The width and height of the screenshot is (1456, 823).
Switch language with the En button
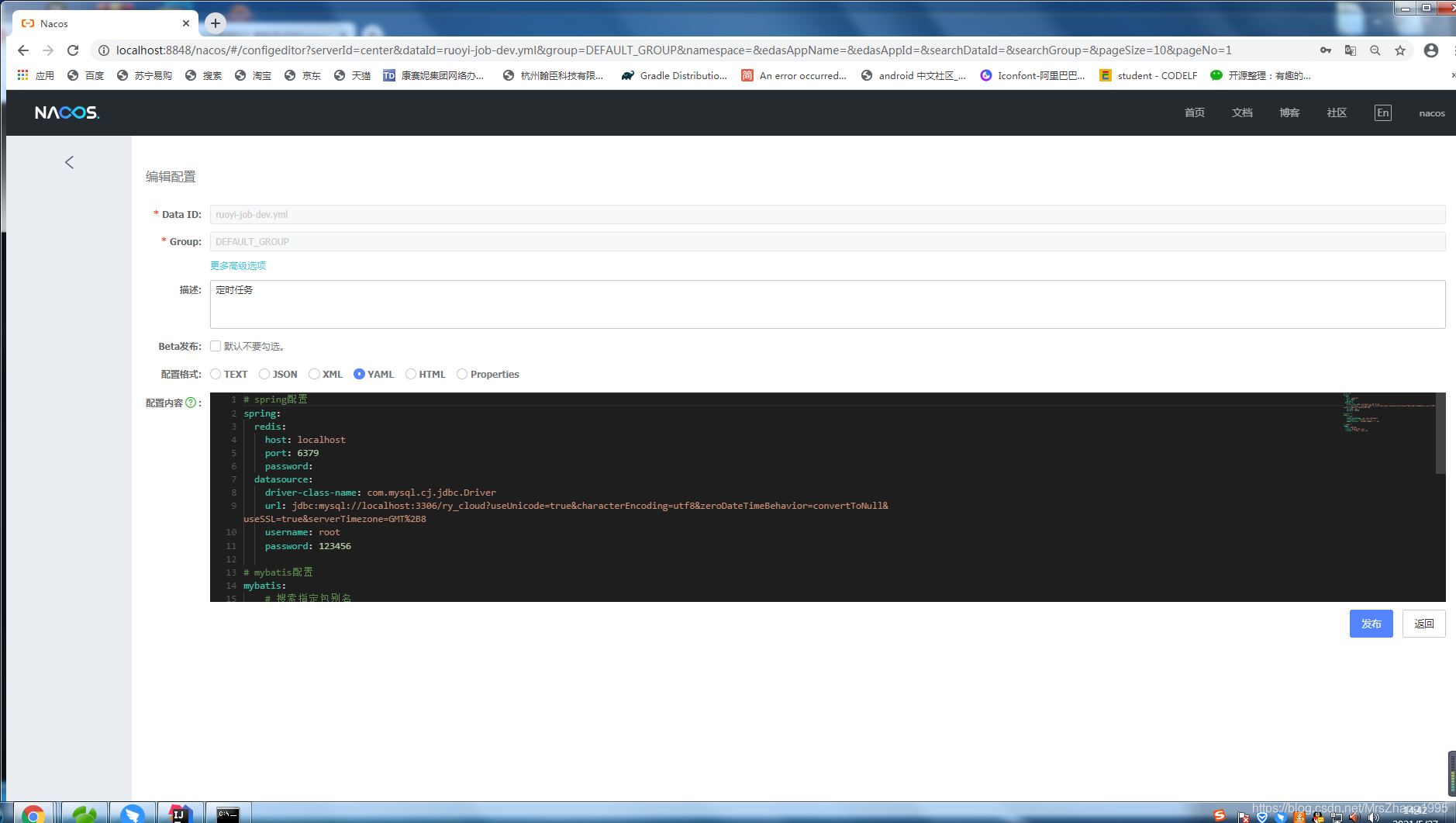click(1383, 112)
